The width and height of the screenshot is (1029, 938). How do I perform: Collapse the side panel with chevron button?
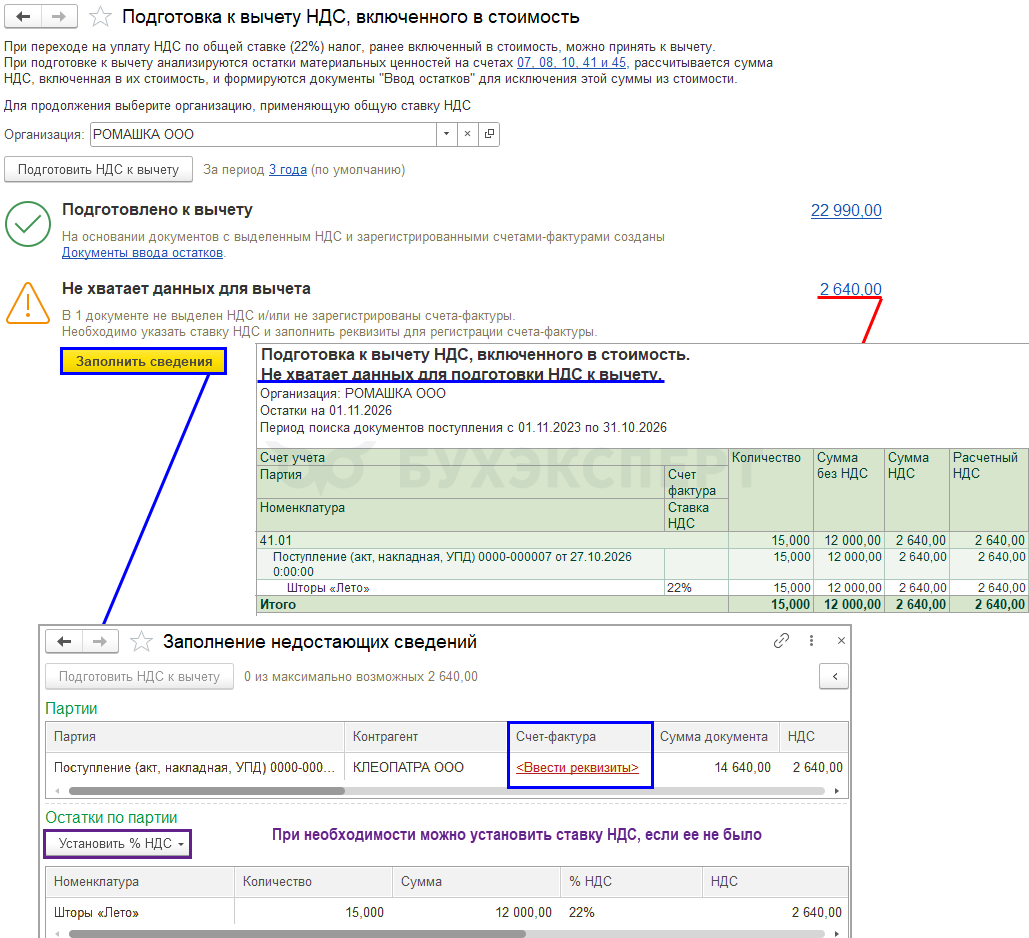[x=834, y=676]
